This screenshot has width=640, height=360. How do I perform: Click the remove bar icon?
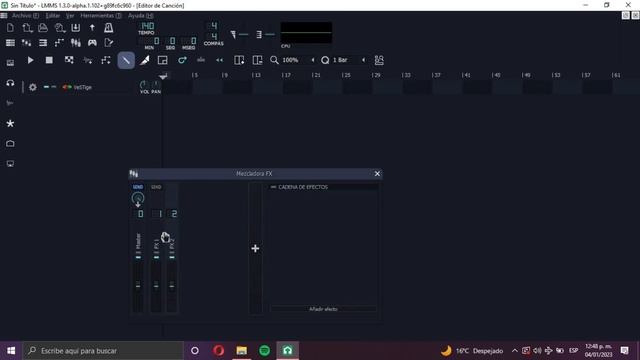[x=258, y=60]
